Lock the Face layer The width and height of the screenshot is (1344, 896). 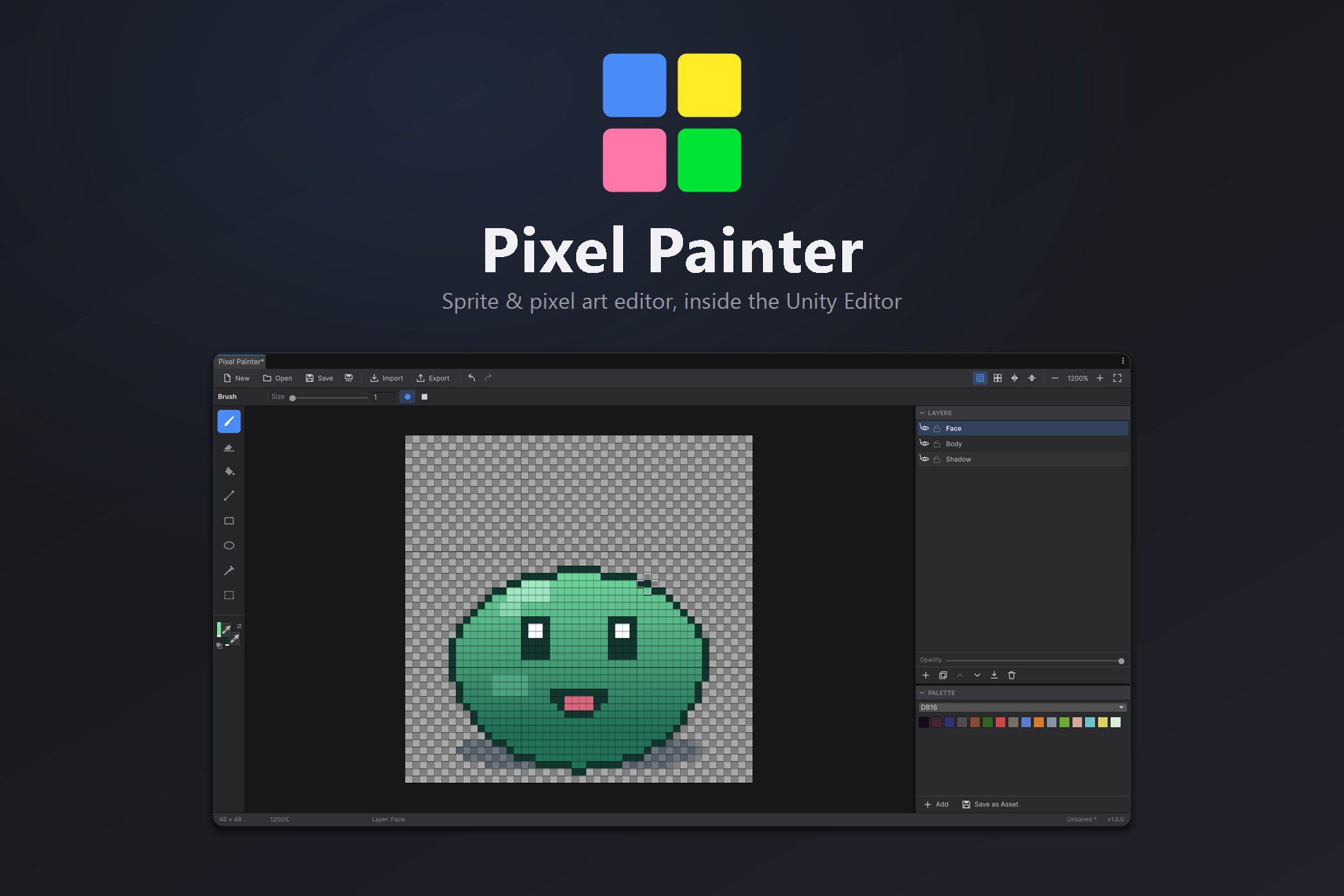(x=937, y=429)
